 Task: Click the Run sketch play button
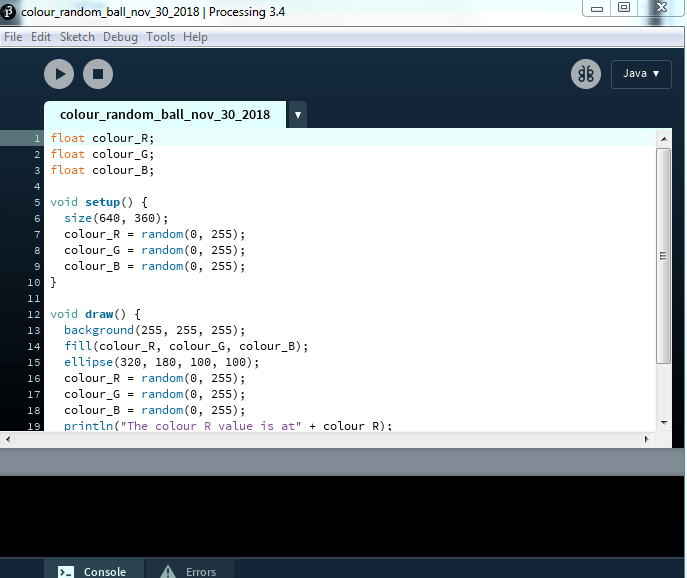click(59, 74)
